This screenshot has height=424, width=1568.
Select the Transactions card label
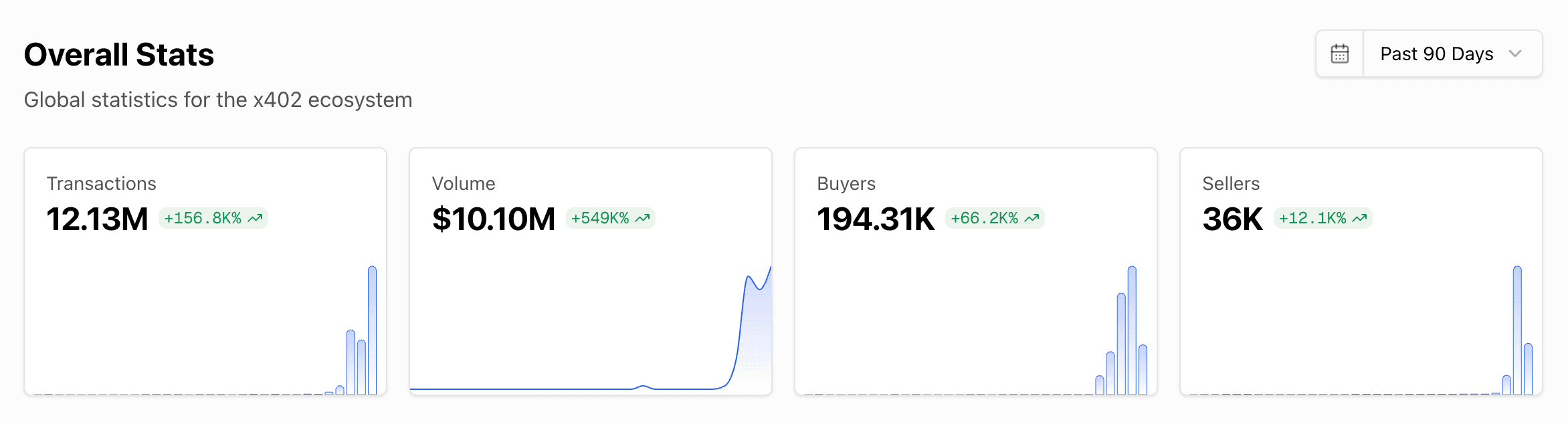(102, 183)
